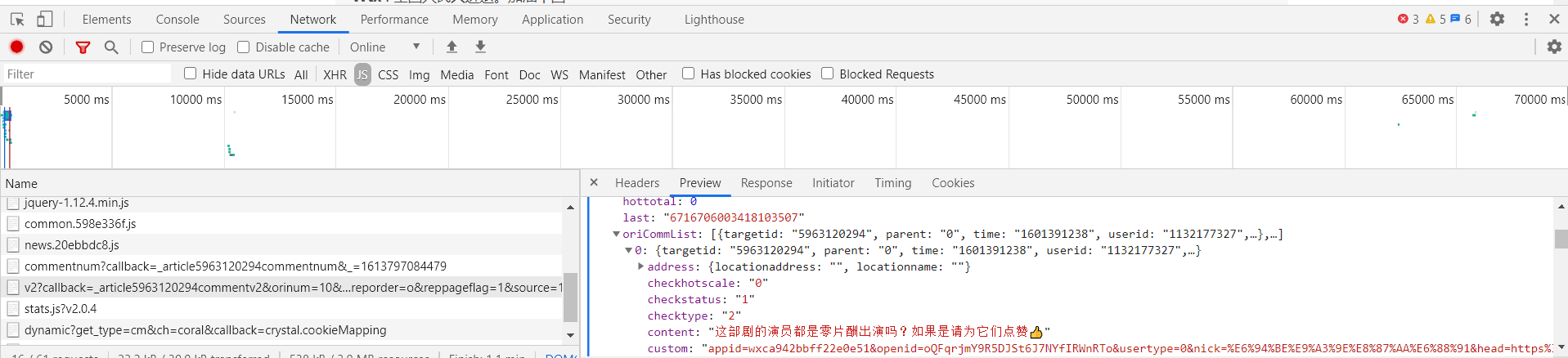Click the red record network log button
The height and width of the screenshot is (358, 1568).
coord(16,47)
